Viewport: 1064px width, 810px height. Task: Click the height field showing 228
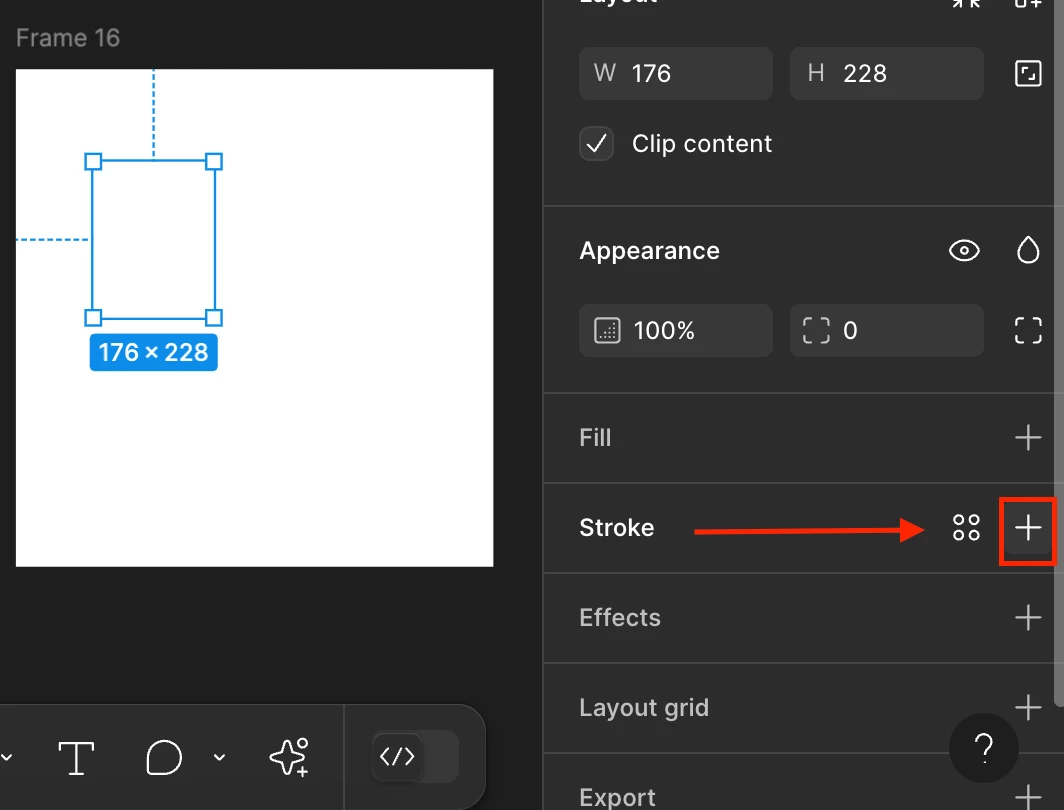pos(886,73)
